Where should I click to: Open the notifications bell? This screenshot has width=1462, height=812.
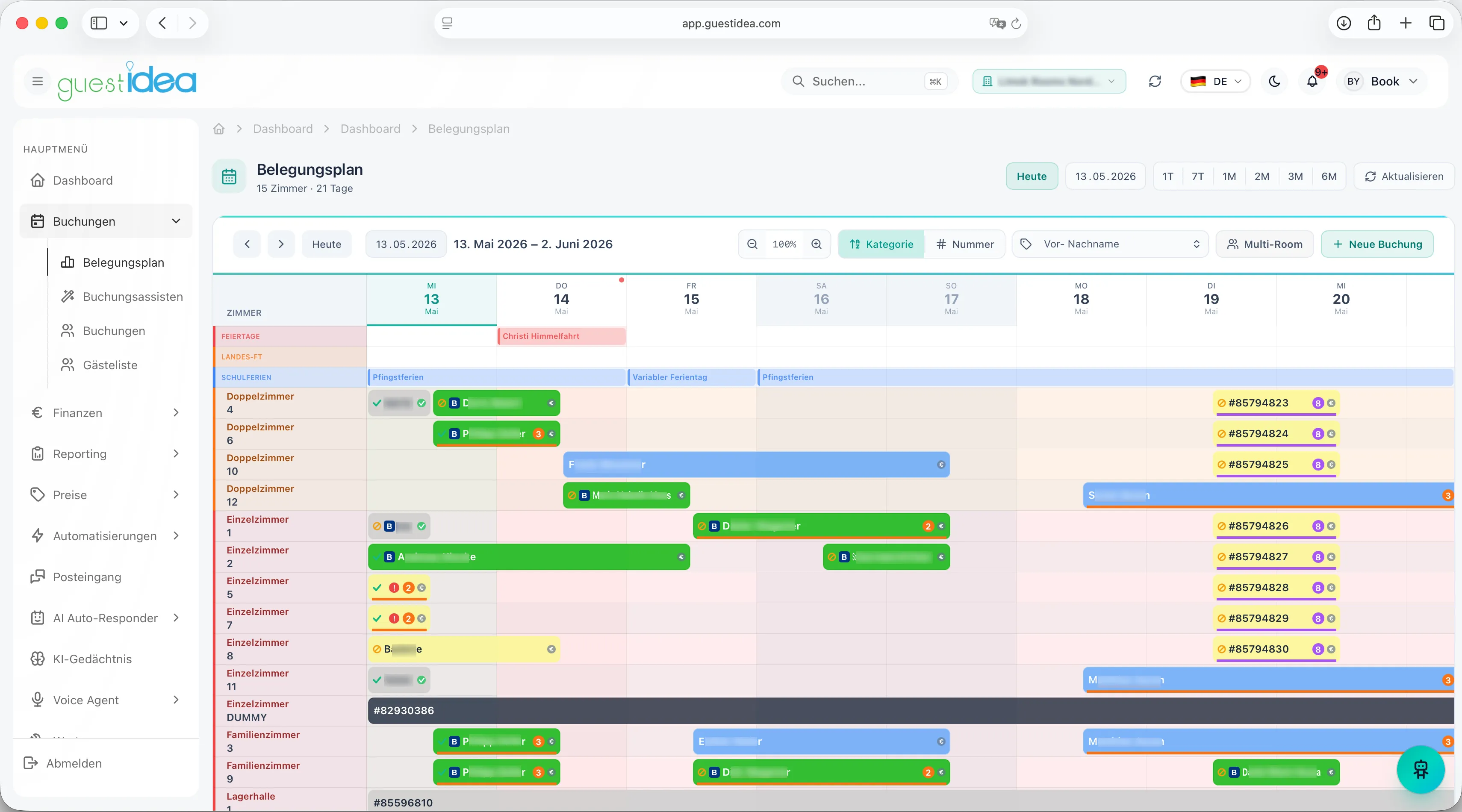tap(1312, 81)
